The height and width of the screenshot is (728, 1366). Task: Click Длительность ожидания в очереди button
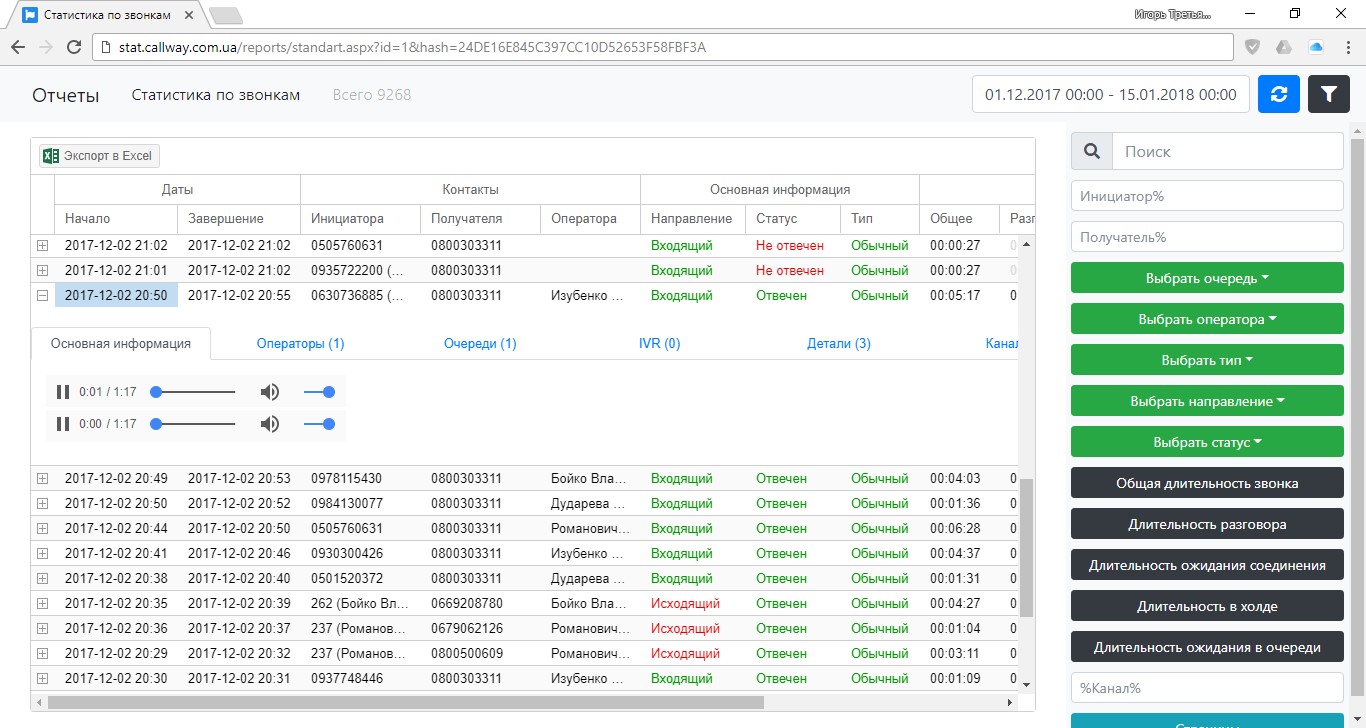[1207, 647]
